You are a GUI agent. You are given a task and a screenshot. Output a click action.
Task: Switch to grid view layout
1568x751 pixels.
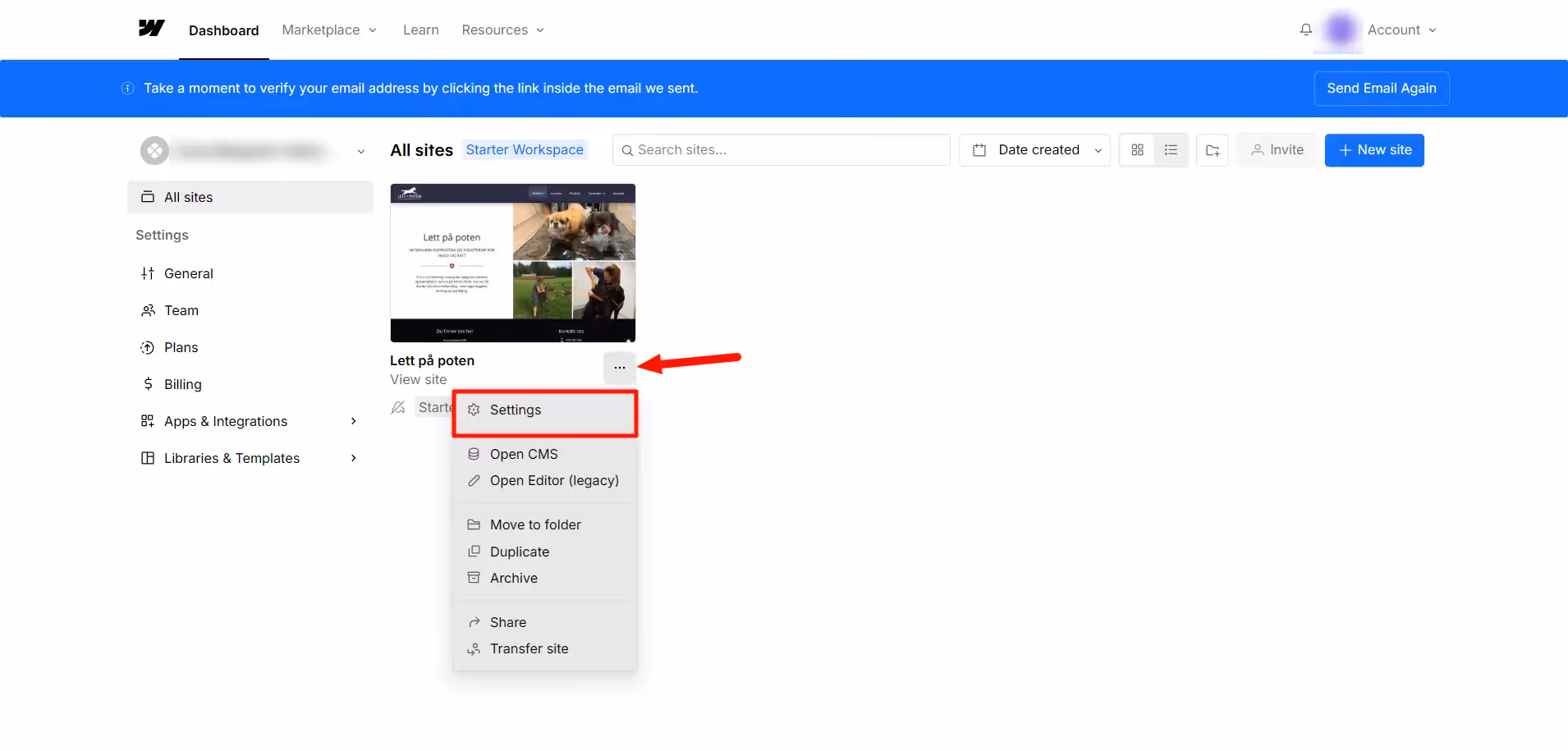[x=1137, y=150]
